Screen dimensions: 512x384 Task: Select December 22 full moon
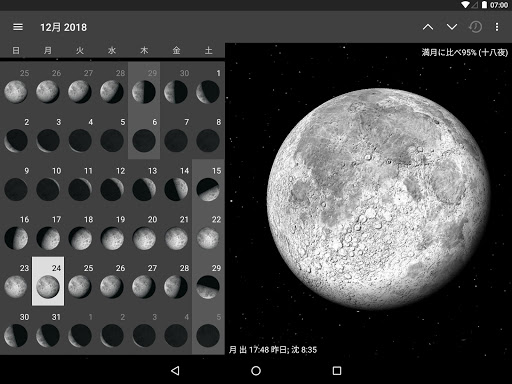208,232
